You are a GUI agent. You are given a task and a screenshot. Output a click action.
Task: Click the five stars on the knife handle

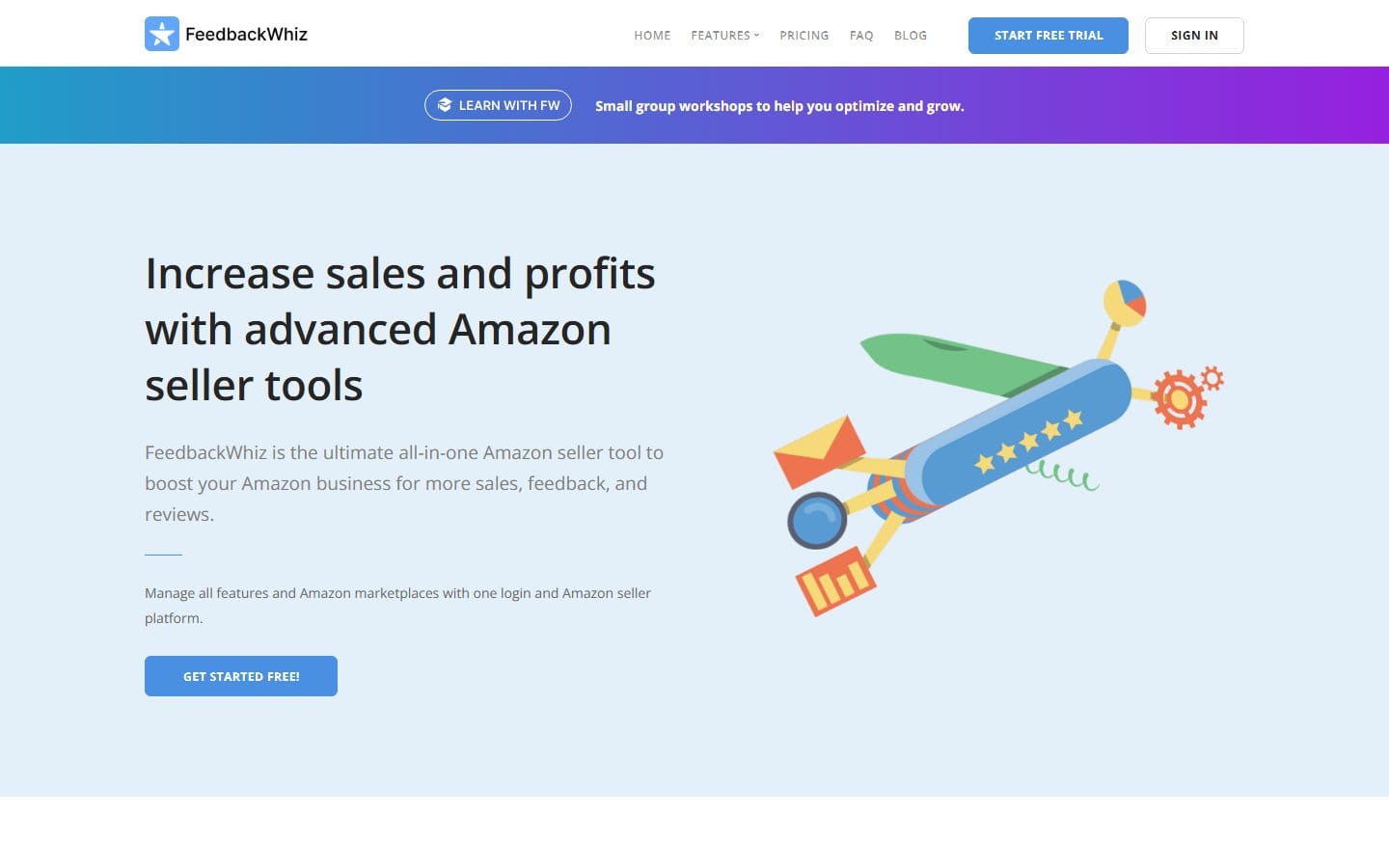(x=1028, y=442)
